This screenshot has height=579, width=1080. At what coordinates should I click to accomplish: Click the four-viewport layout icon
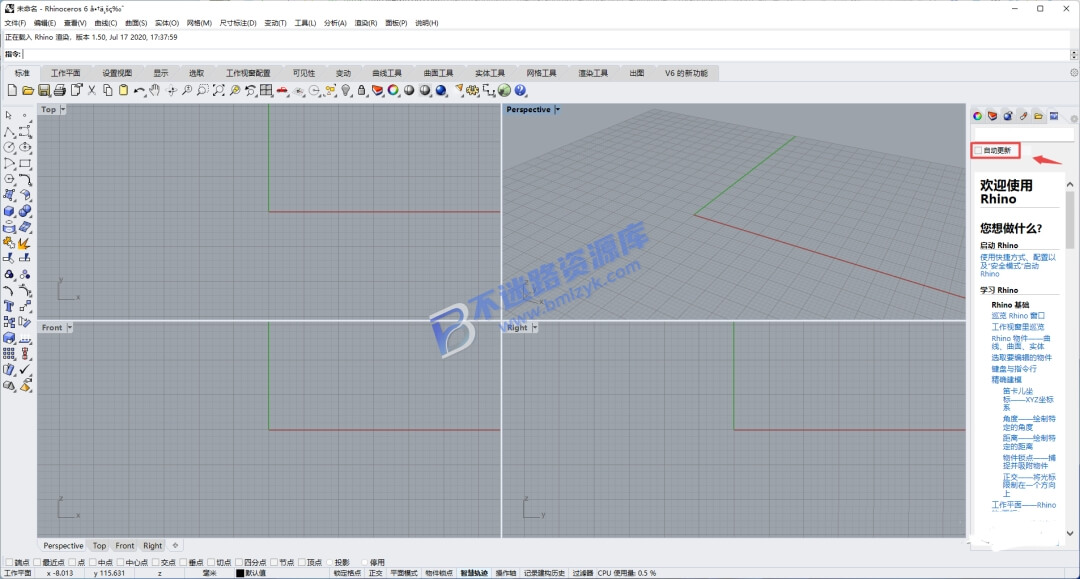(266, 90)
